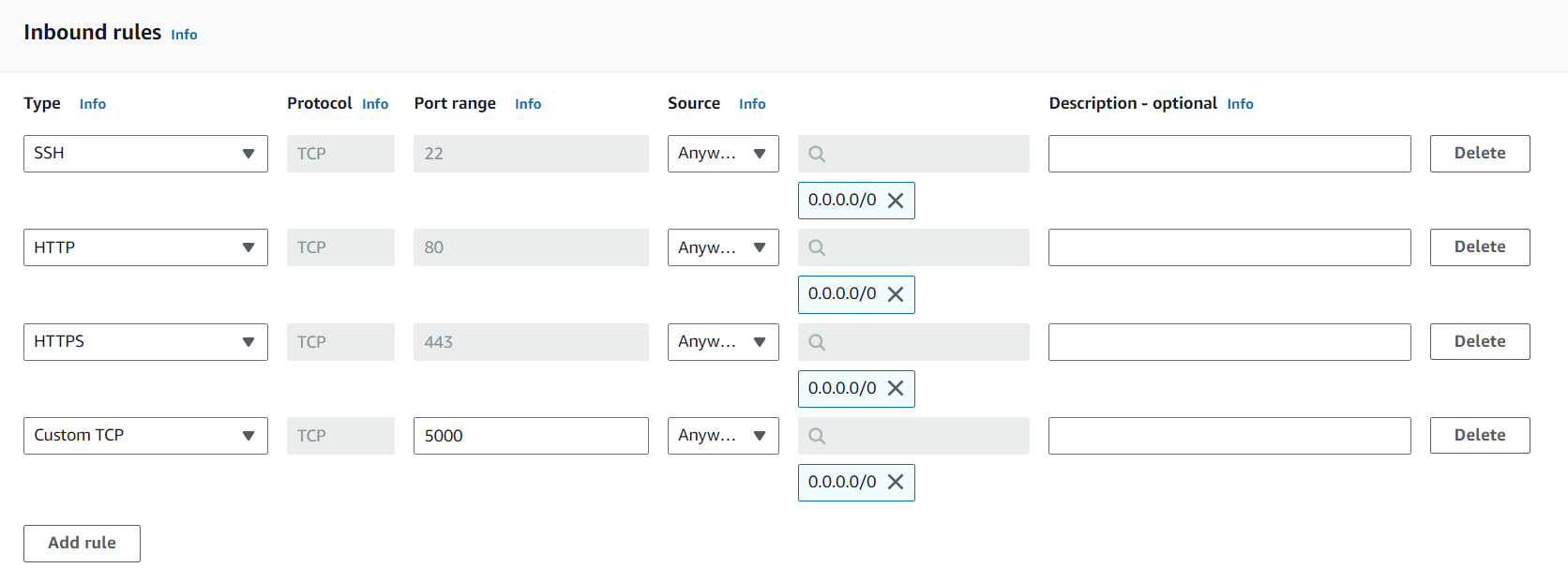This screenshot has width=1568, height=583.
Task: Open Info link next to Inbound rules
Action: click(184, 35)
